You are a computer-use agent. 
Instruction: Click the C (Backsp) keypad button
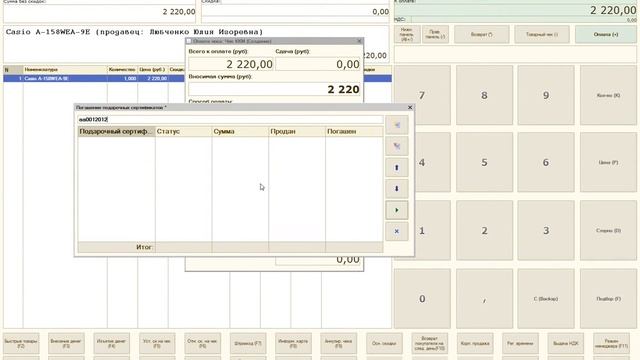tap(546, 299)
